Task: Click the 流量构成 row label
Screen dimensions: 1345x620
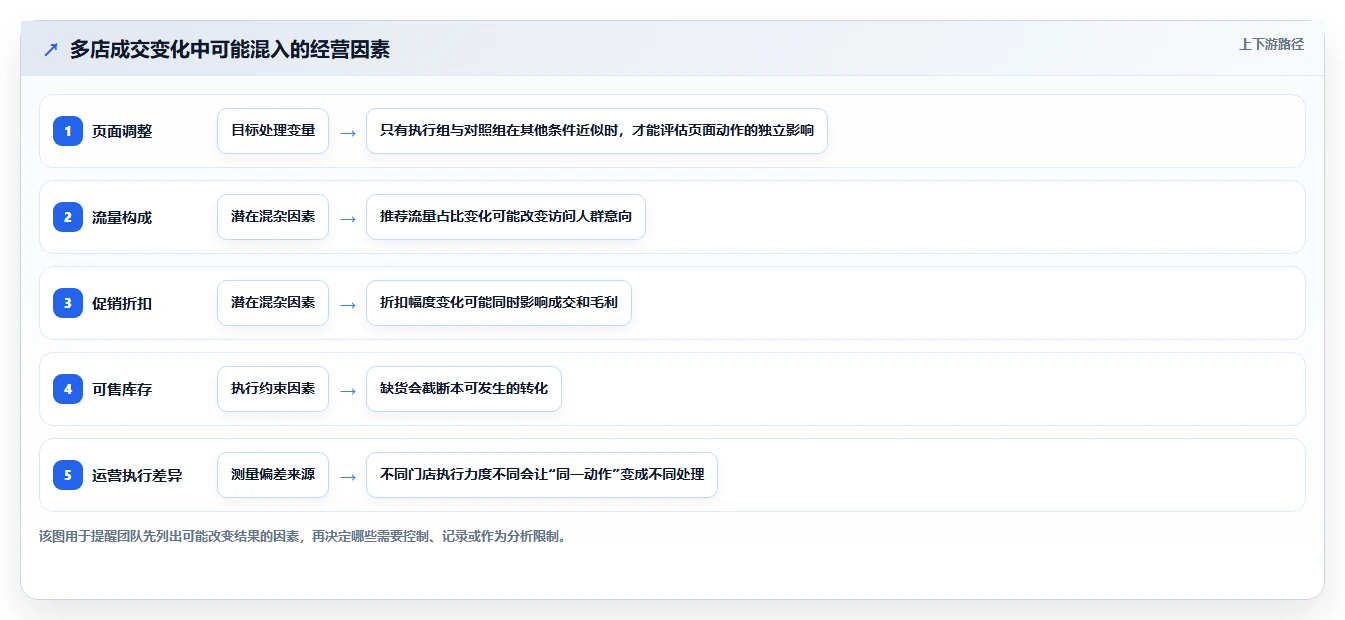Action: click(x=122, y=217)
